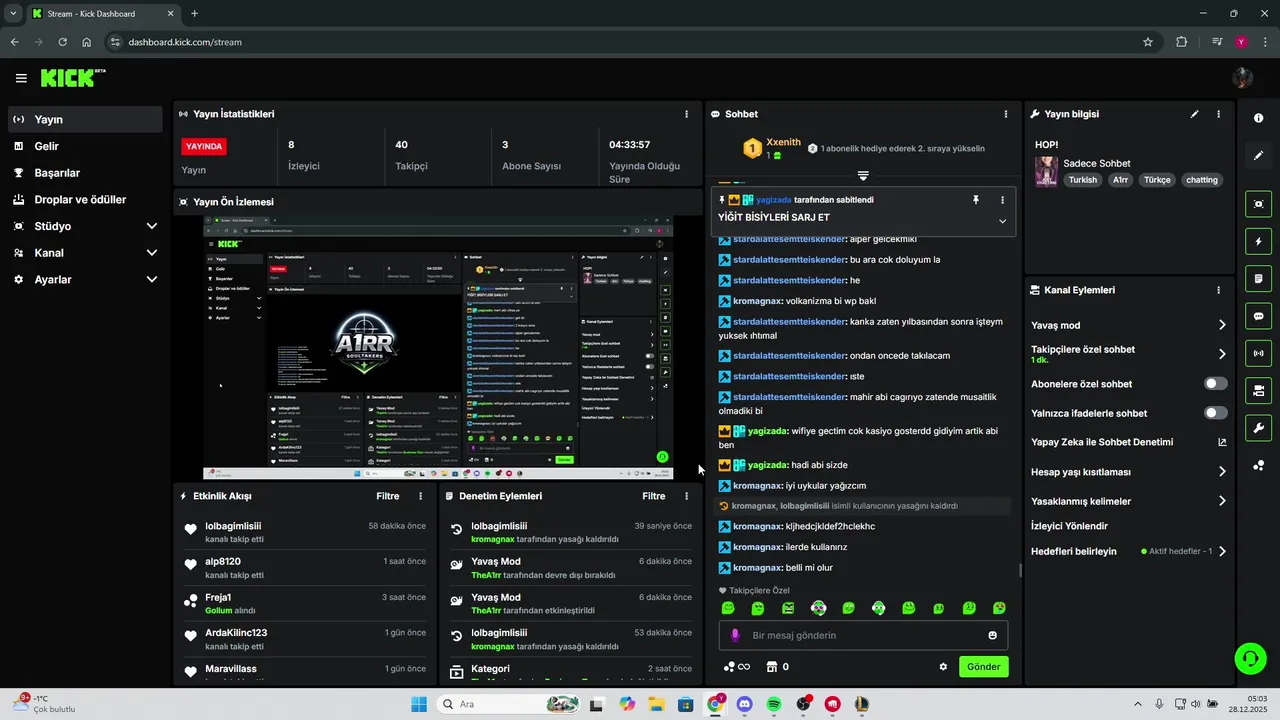This screenshot has height=720, width=1280.
Task: Edit stream info with the pencil icon
Action: coord(1194,114)
